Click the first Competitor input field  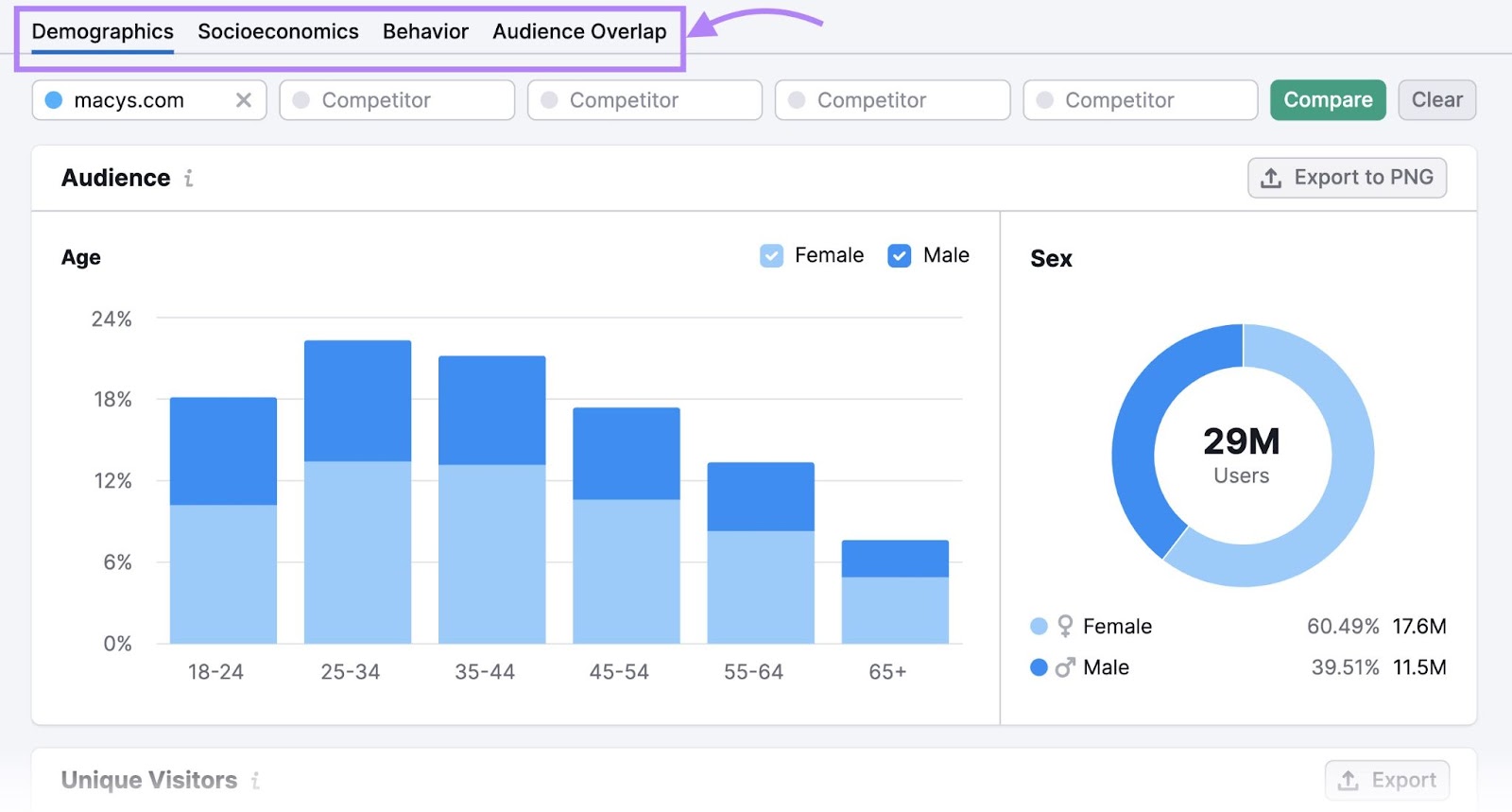tap(397, 100)
